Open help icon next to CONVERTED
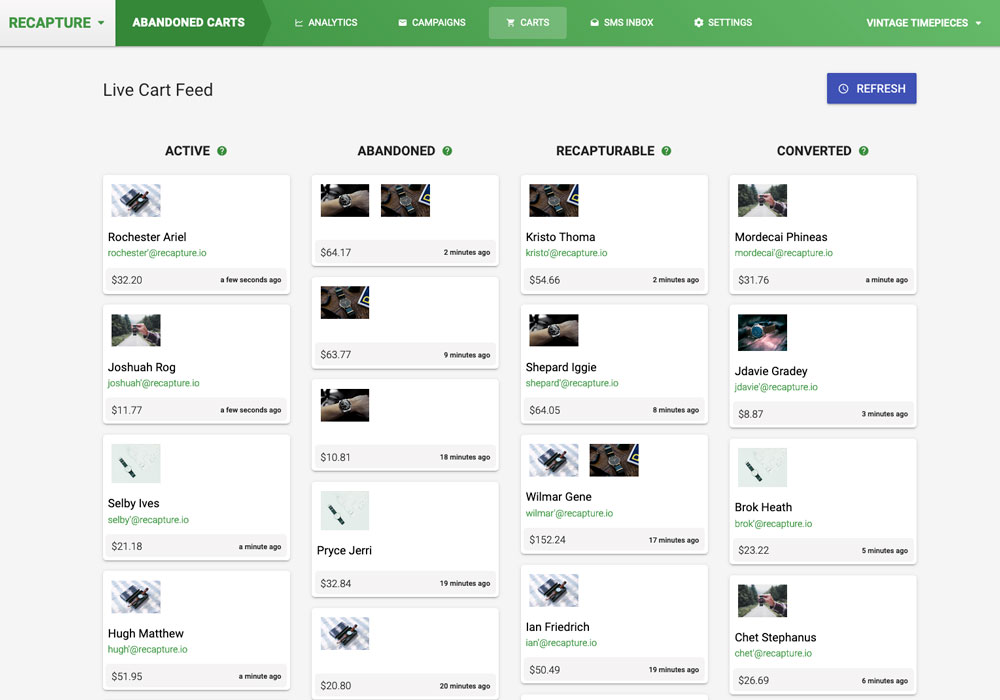Screen dimensions: 1000x700 pos(864,151)
